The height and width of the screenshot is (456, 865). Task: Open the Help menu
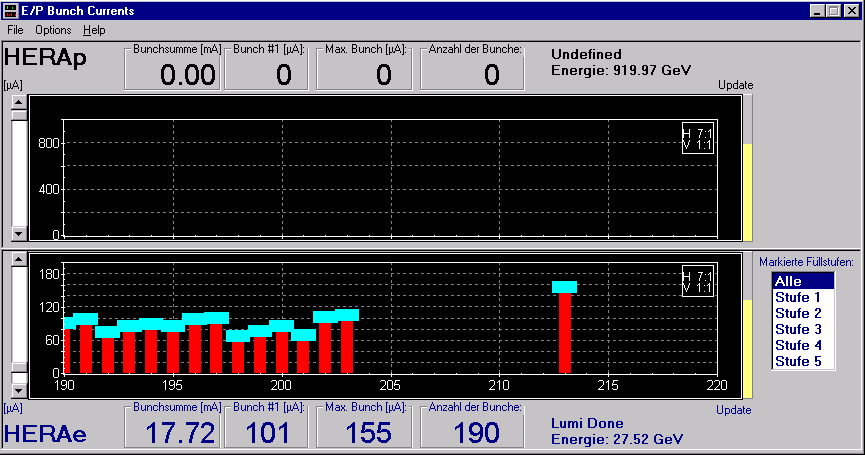(94, 30)
